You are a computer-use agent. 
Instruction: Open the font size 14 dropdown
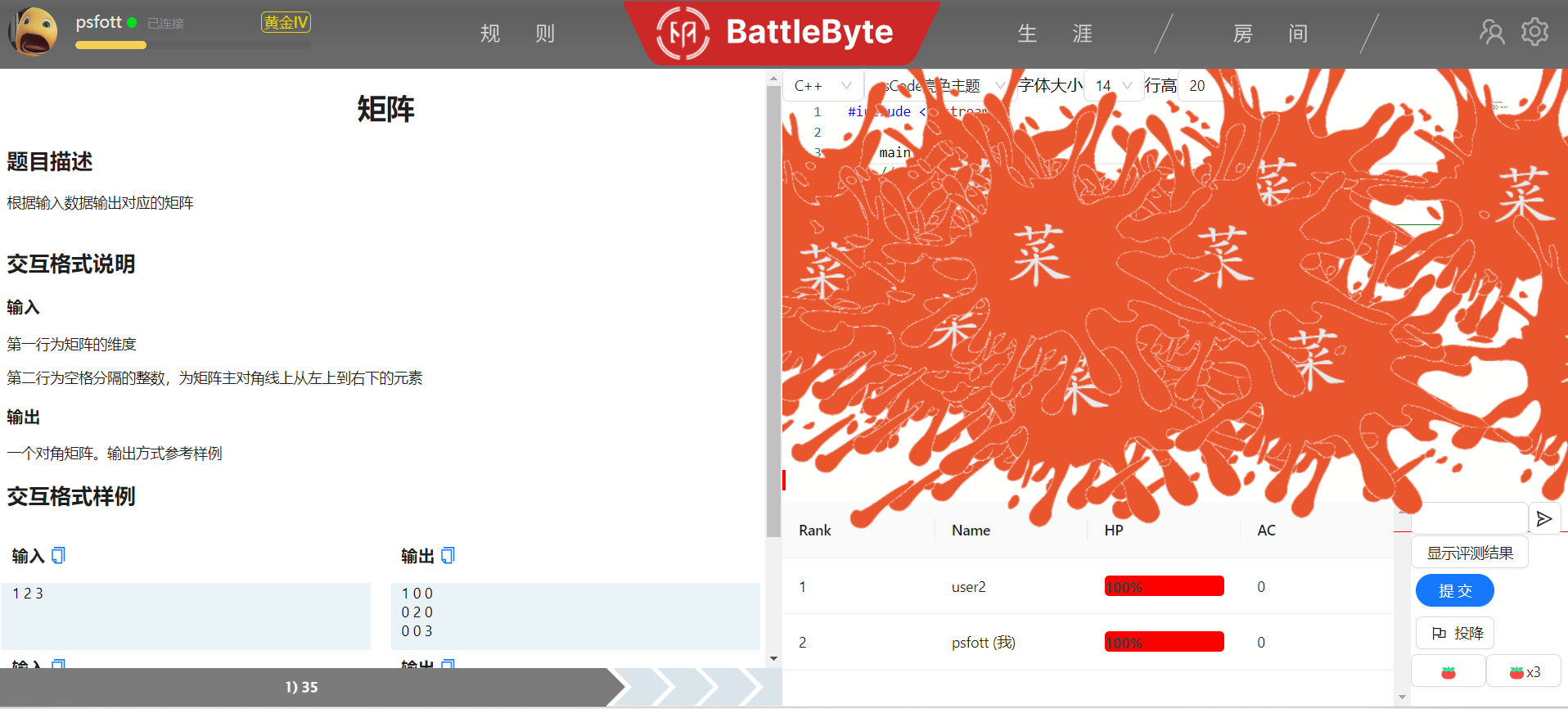1114,85
